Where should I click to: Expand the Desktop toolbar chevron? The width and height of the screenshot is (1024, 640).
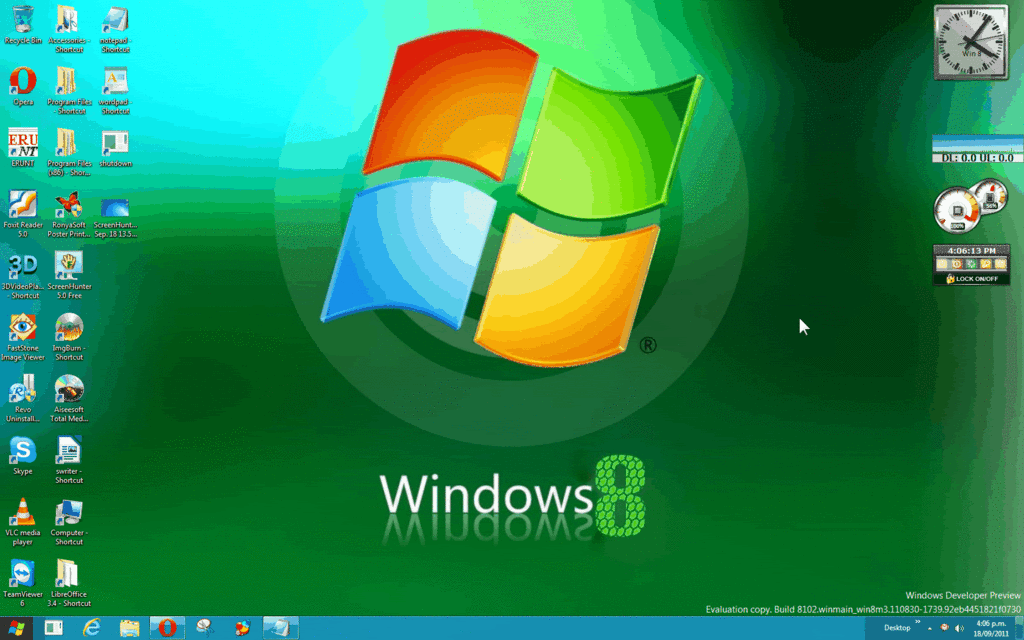(918, 623)
